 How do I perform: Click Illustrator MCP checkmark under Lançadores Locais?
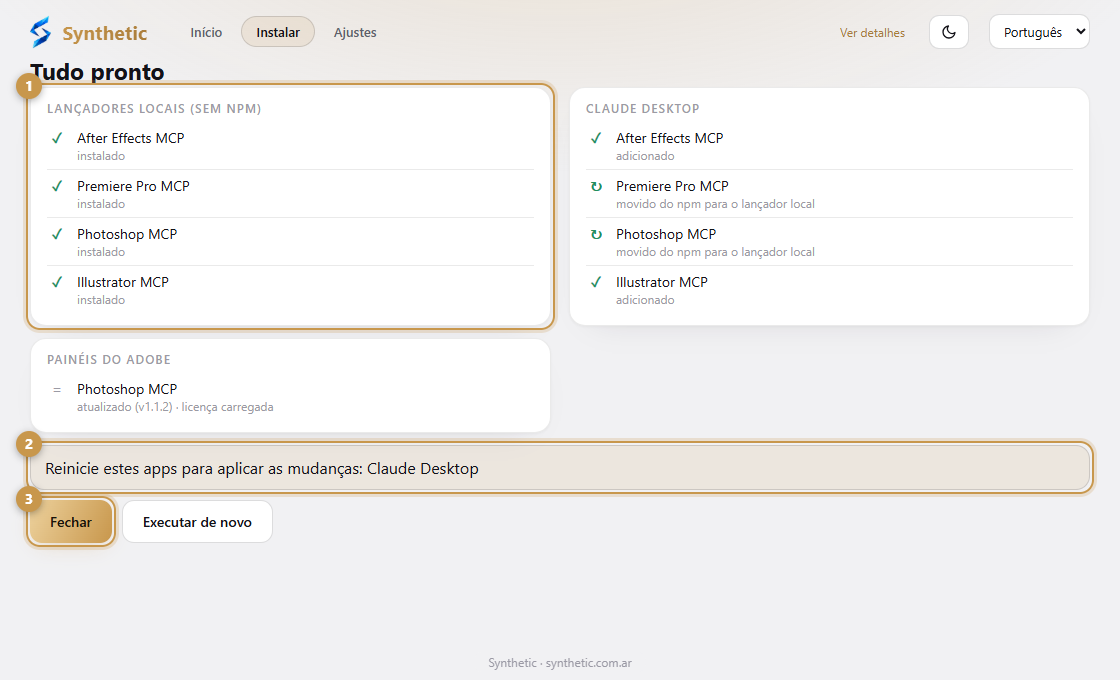[x=57, y=281]
